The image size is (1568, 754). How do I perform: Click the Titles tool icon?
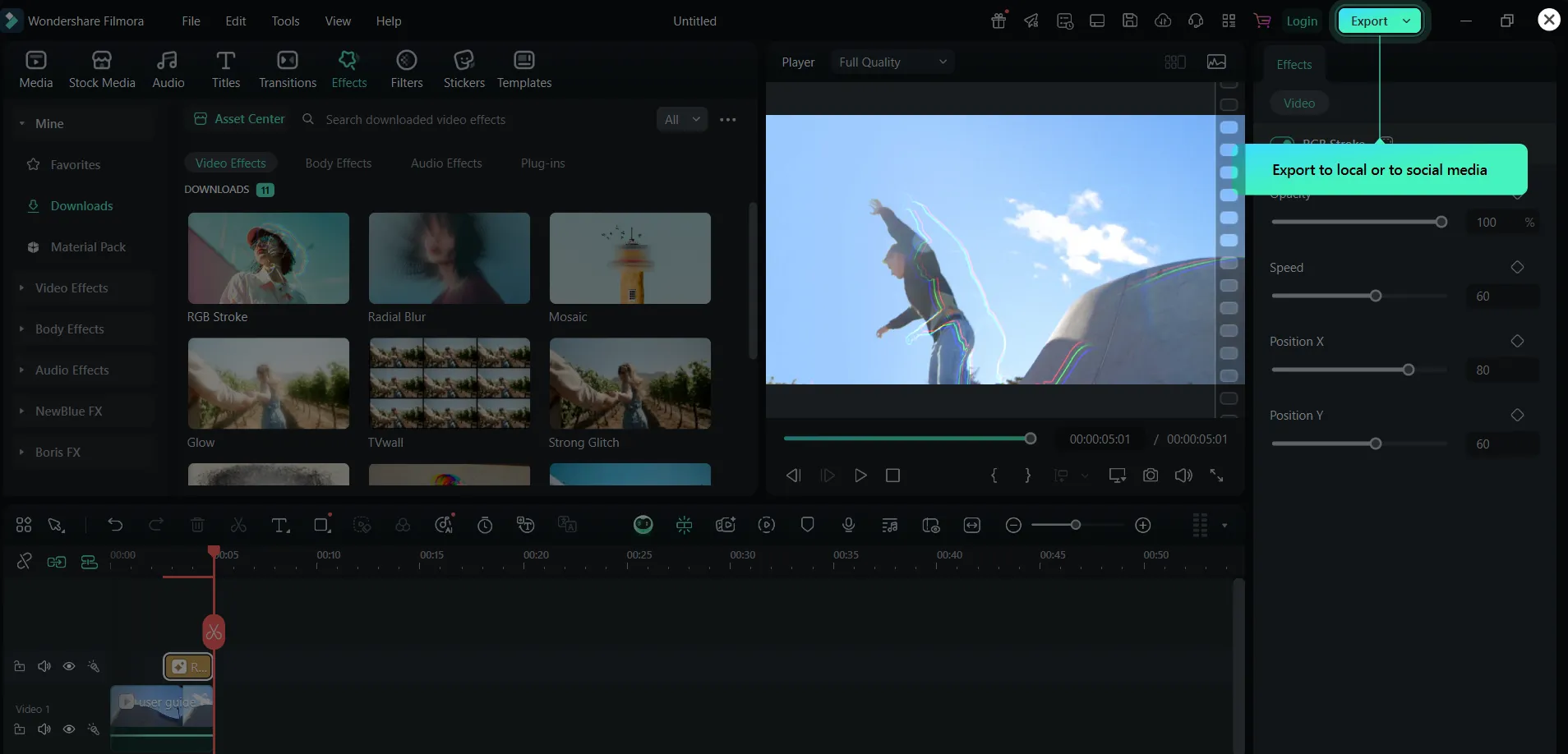pyautogui.click(x=226, y=69)
